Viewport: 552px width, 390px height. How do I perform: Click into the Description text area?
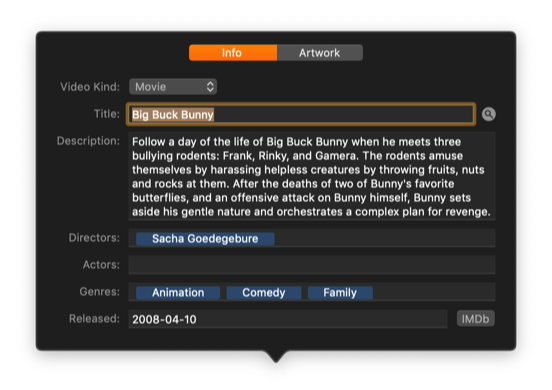[x=312, y=176]
